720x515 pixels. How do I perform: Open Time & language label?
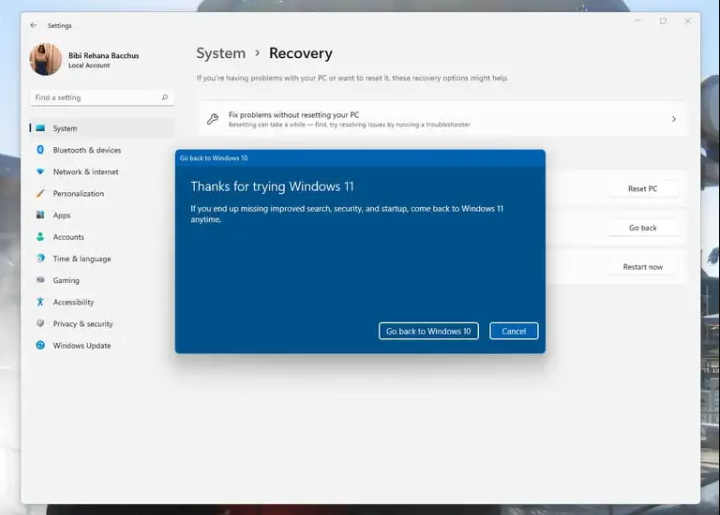pos(82,259)
